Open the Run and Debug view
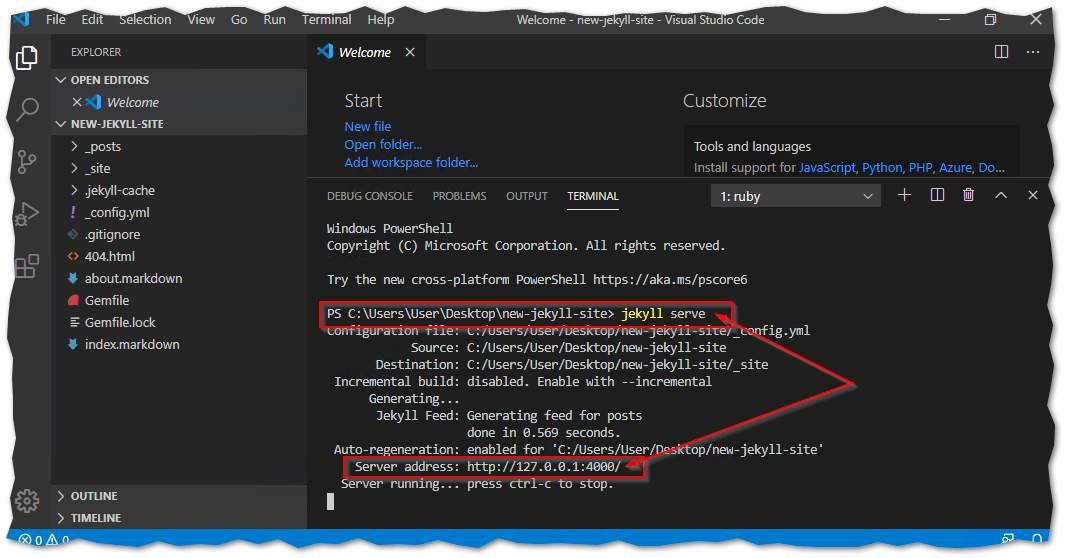This screenshot has width=1067, height=558. pyautogui.click(x=27, y=214)
